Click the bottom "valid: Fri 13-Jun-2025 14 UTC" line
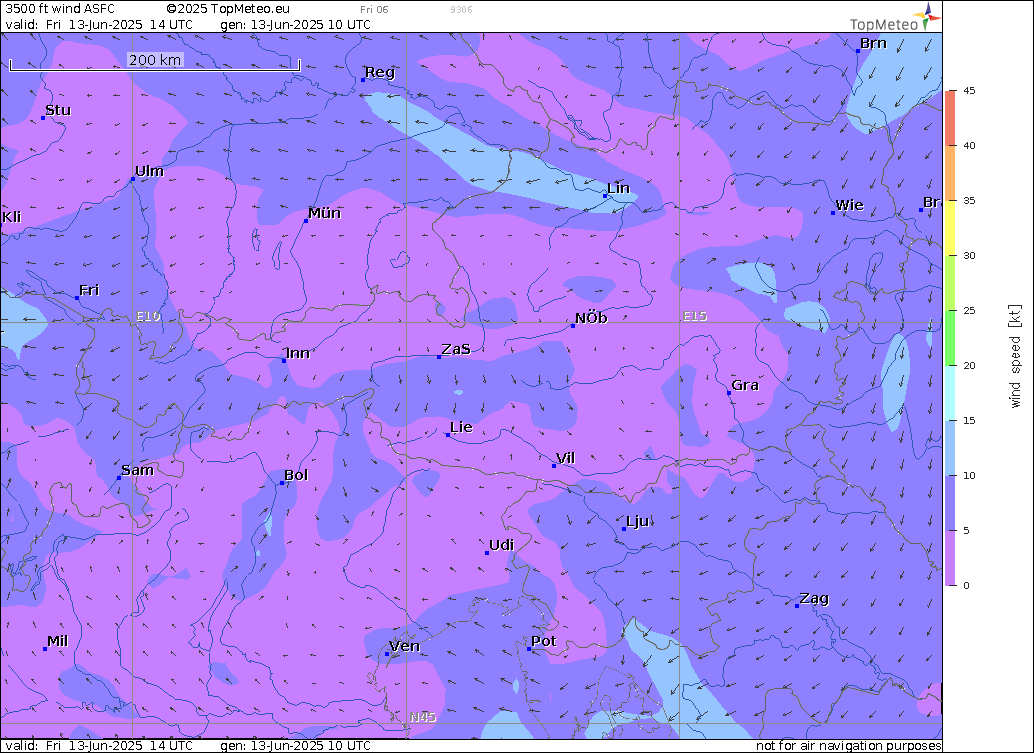This screenshot has width=1034, height=753. pos(99,746)
